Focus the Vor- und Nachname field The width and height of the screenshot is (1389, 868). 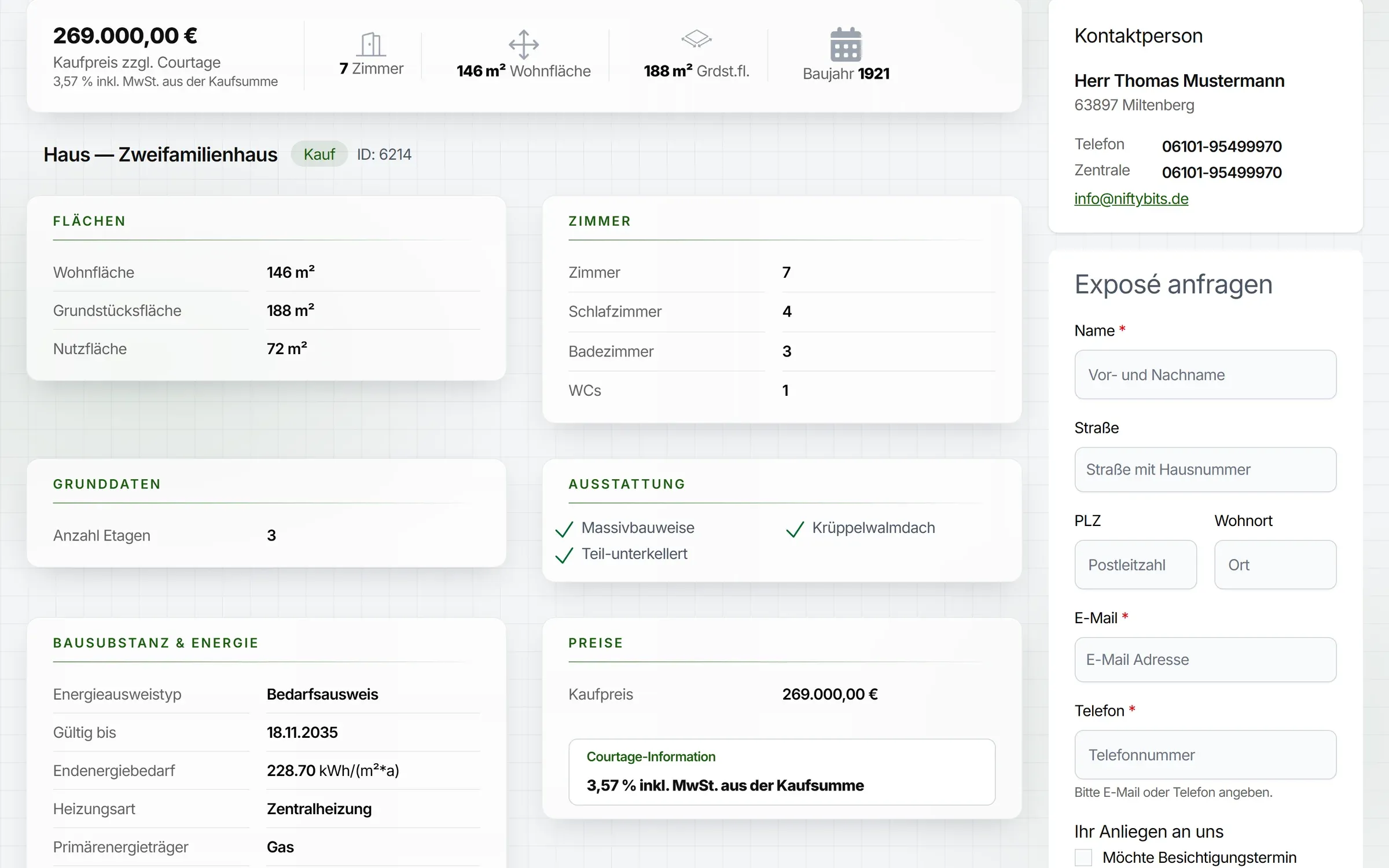point(1206,374)
